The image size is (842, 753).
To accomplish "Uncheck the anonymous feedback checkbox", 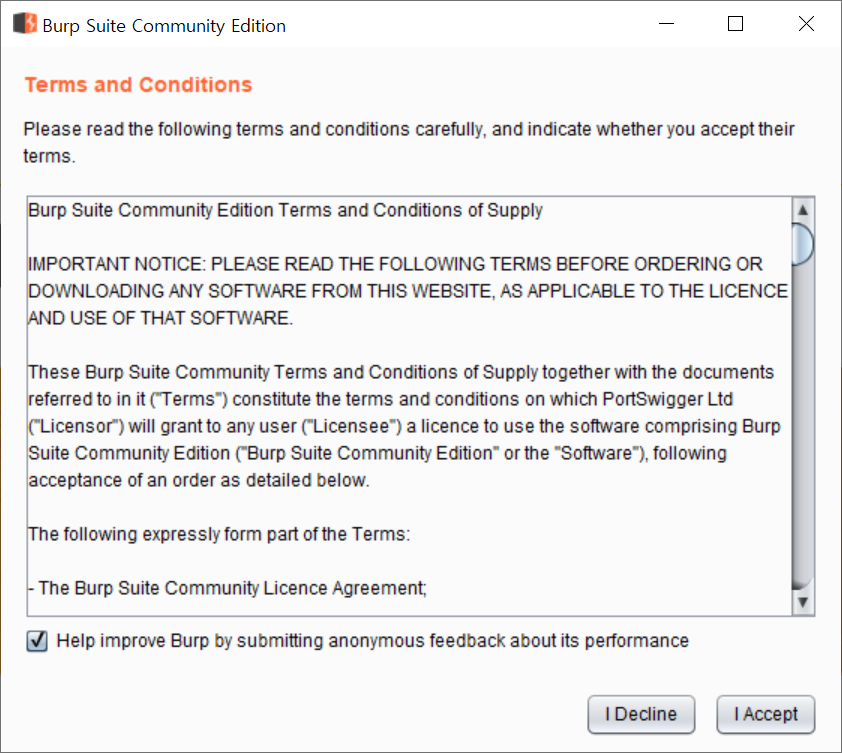I will [37, 641].
